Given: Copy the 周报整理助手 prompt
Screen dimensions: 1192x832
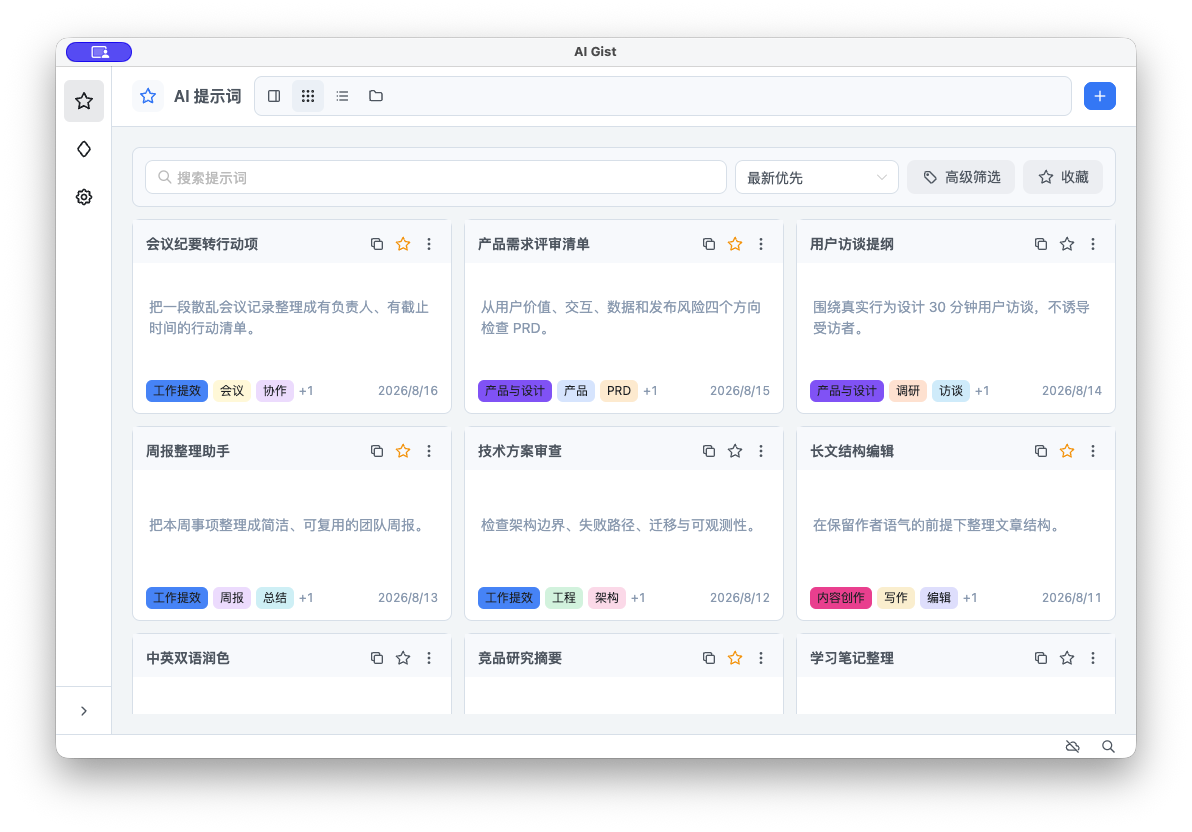Looking at the screenshot, I should (x=376, y=451).
